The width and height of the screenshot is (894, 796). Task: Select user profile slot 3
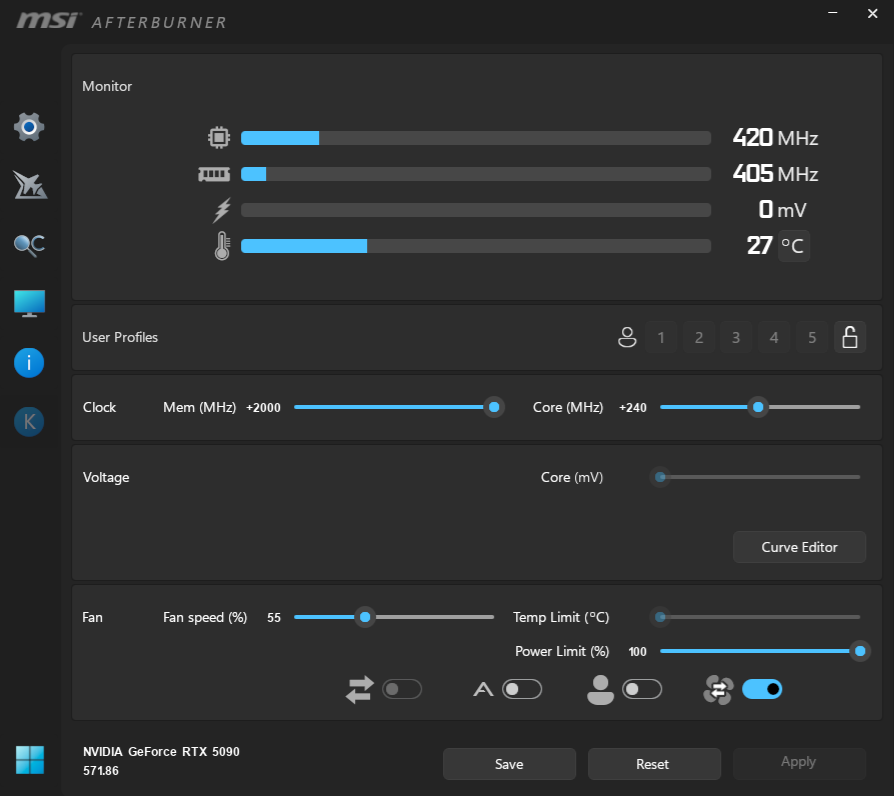(x=736, y=338)
